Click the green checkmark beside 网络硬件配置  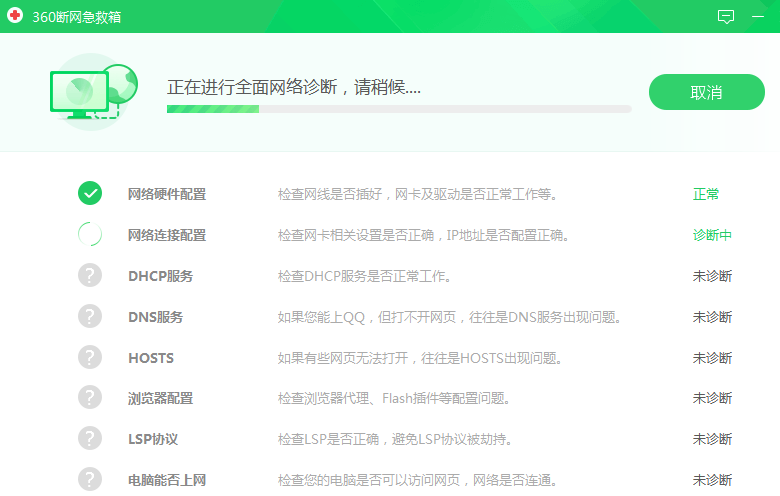tap(90, 194)
